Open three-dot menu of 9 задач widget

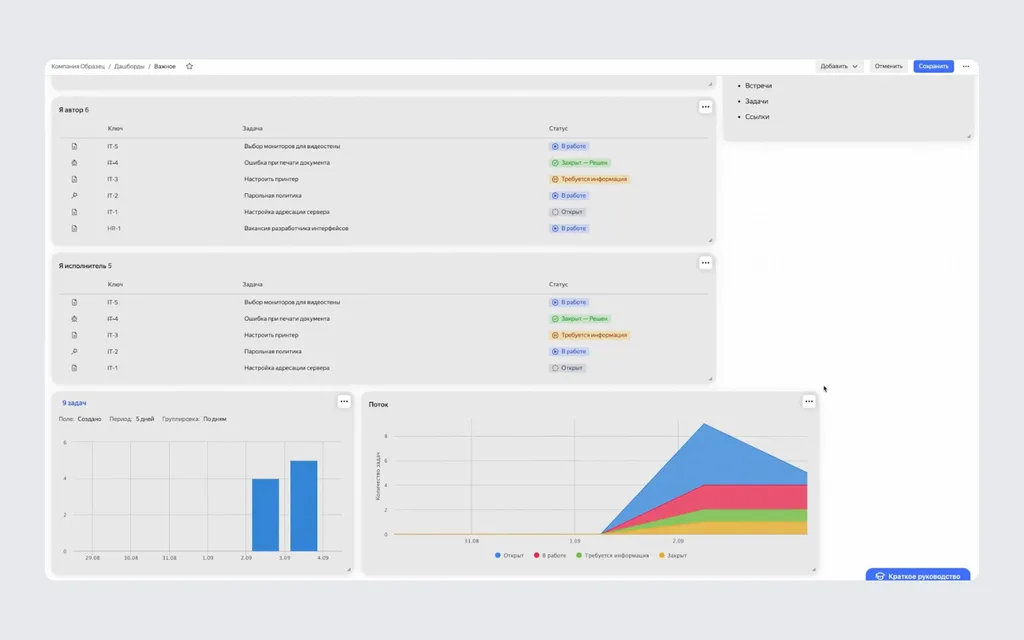click(344, 402)
